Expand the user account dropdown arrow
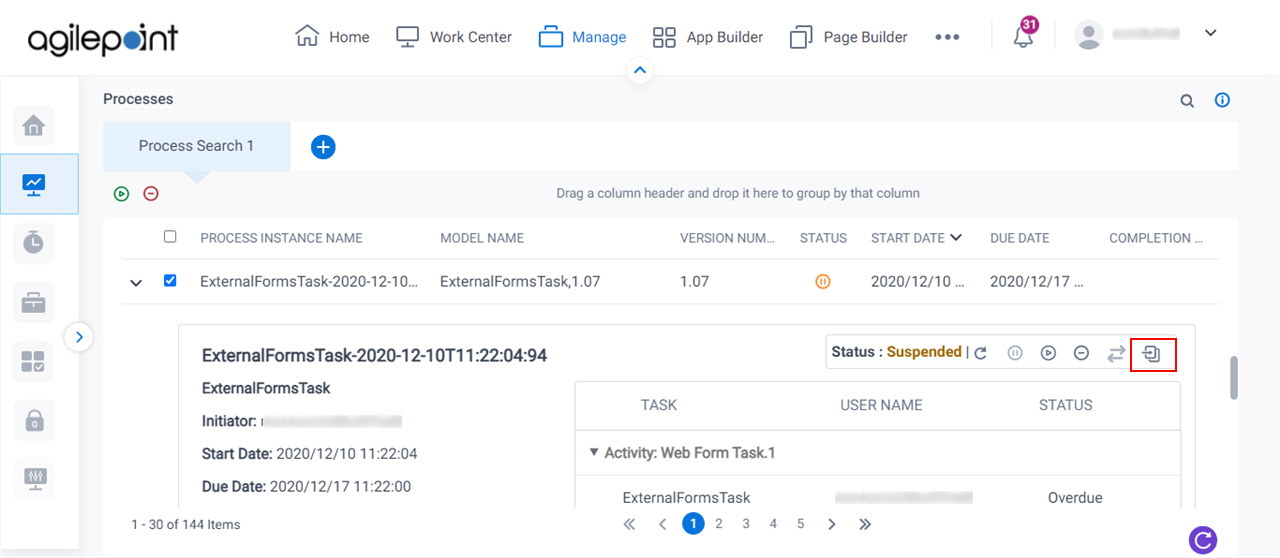Viewport: 1280px width, 558px height. [x=1210, y=33]
